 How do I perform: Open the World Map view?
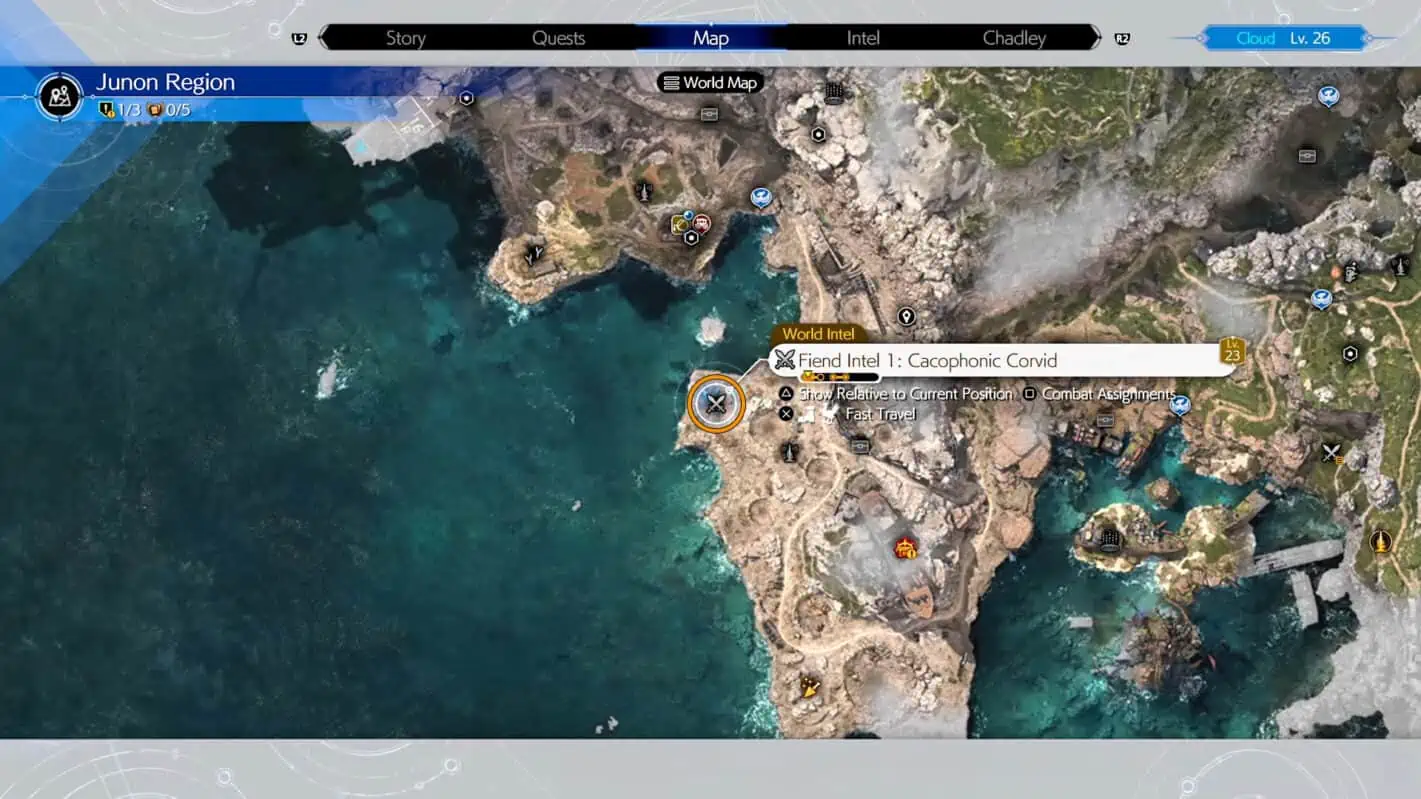[711, 83]
